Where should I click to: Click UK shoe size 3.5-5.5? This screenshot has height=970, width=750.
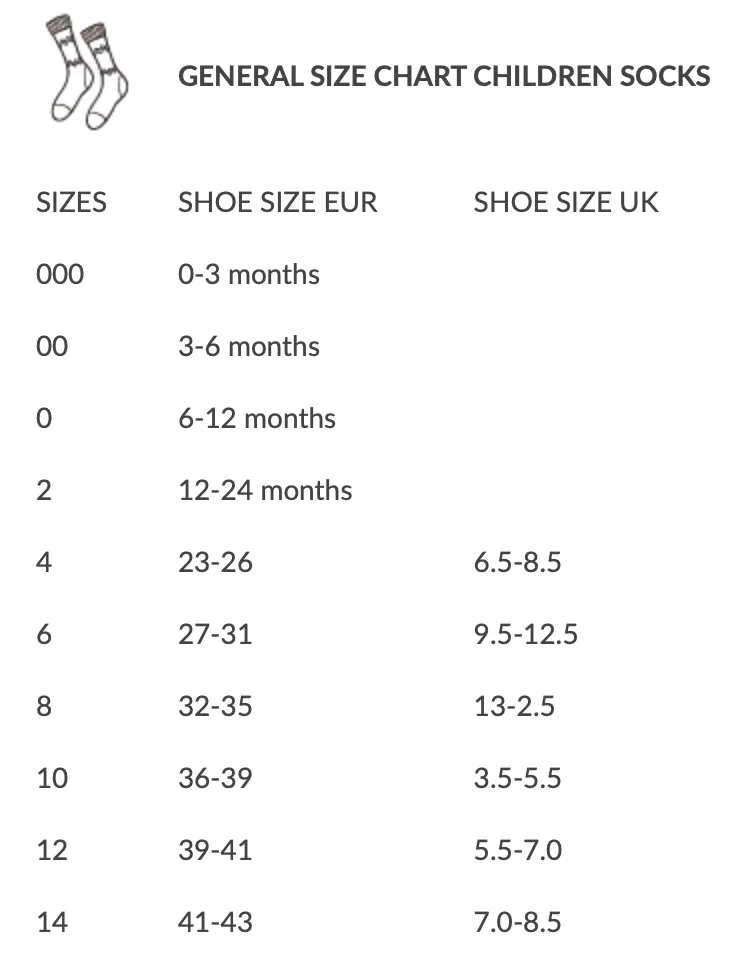tap(518, 778)
